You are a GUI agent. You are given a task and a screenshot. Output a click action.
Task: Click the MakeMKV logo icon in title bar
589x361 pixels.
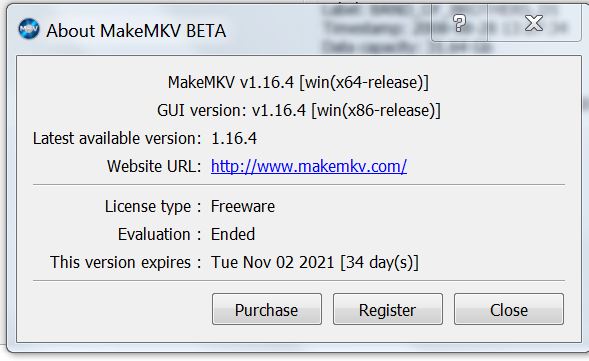29,29
